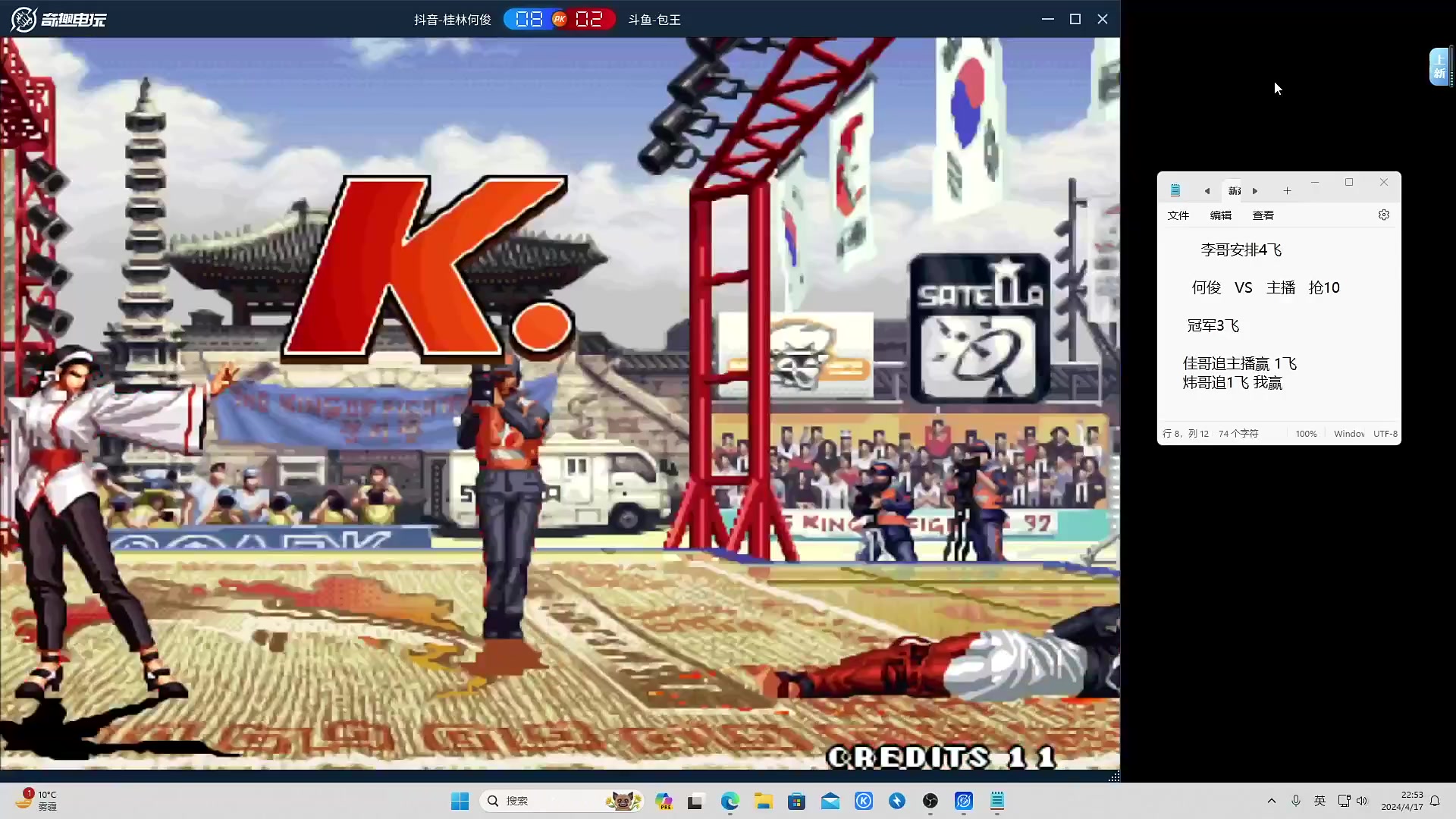The height and width of the screenshot is (819, 1456).
Task: Click the microphone tray icon
Action: pyautogui.click(x=1296, y=801)
